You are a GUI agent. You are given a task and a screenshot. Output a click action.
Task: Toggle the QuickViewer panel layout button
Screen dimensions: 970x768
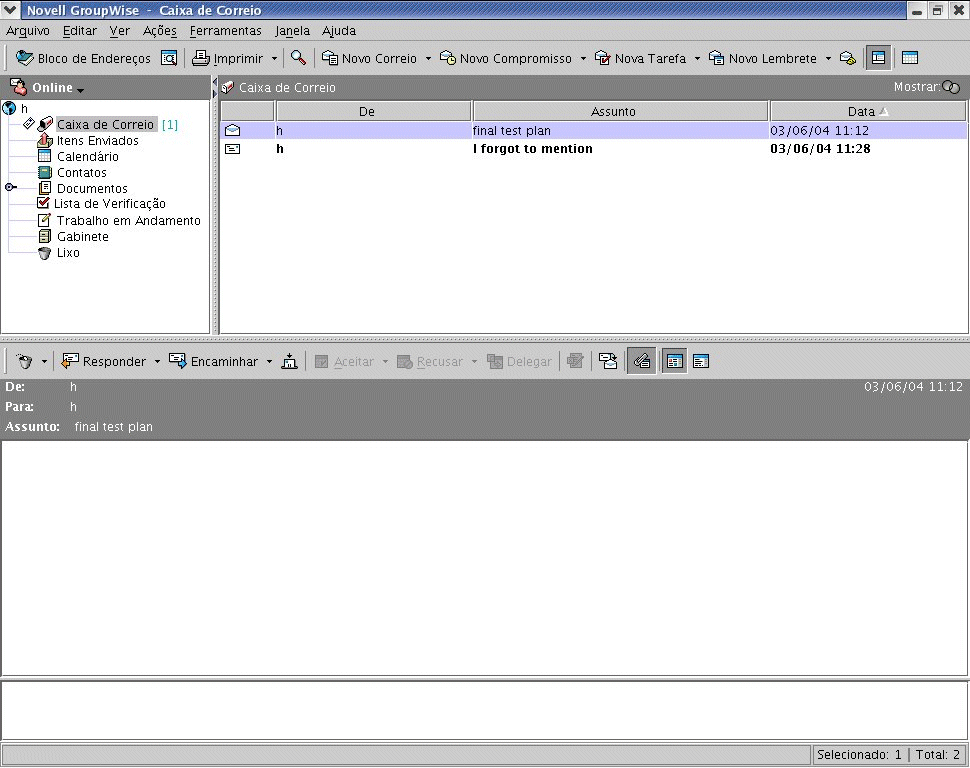point(877,58)
